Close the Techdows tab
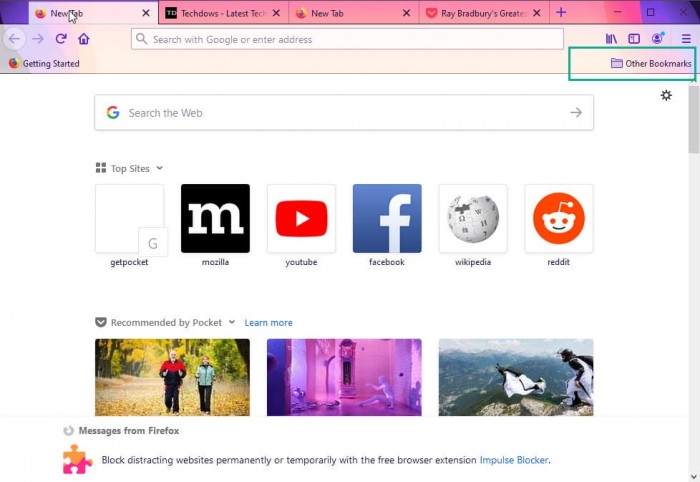 point(276,13)
